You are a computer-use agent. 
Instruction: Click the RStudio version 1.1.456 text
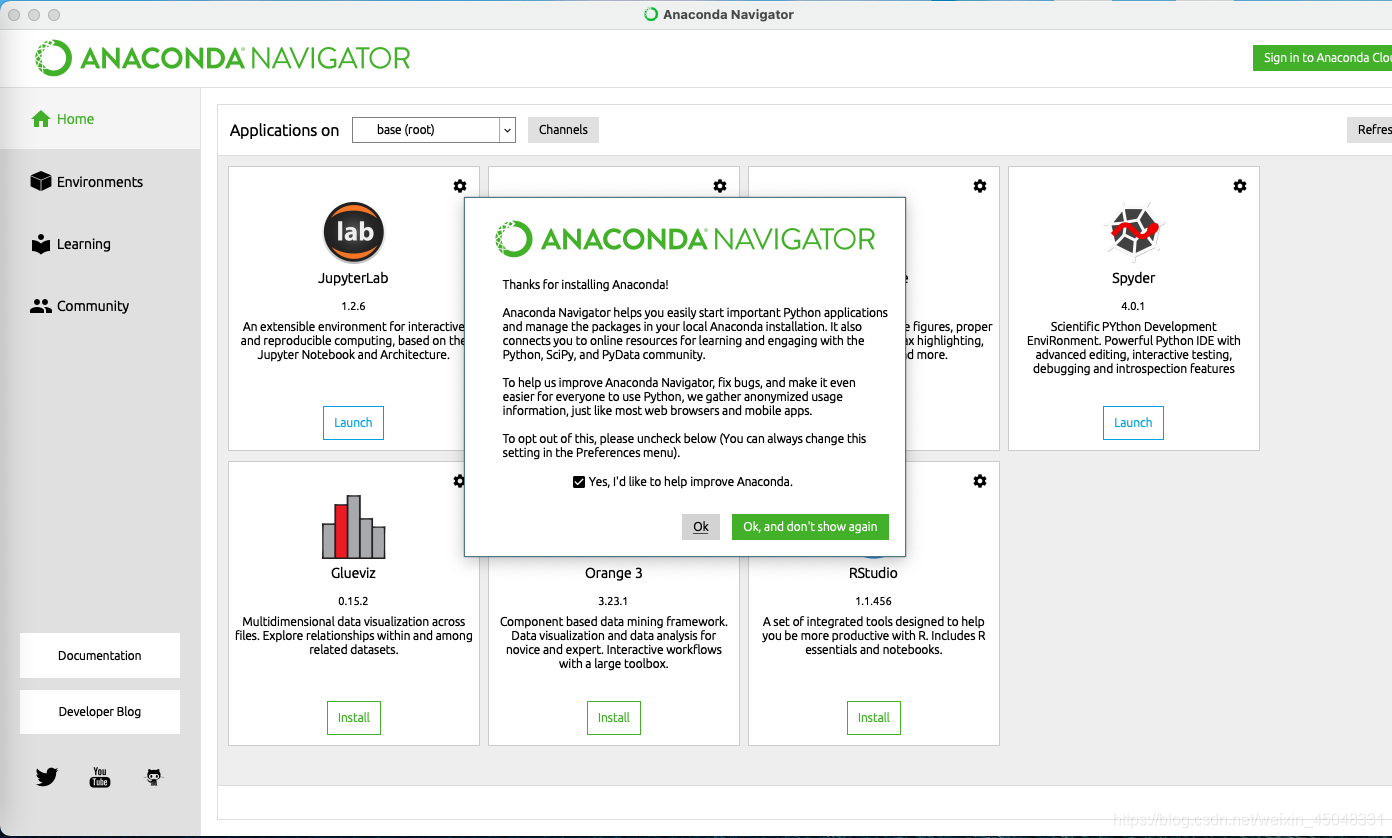point(874,601)
